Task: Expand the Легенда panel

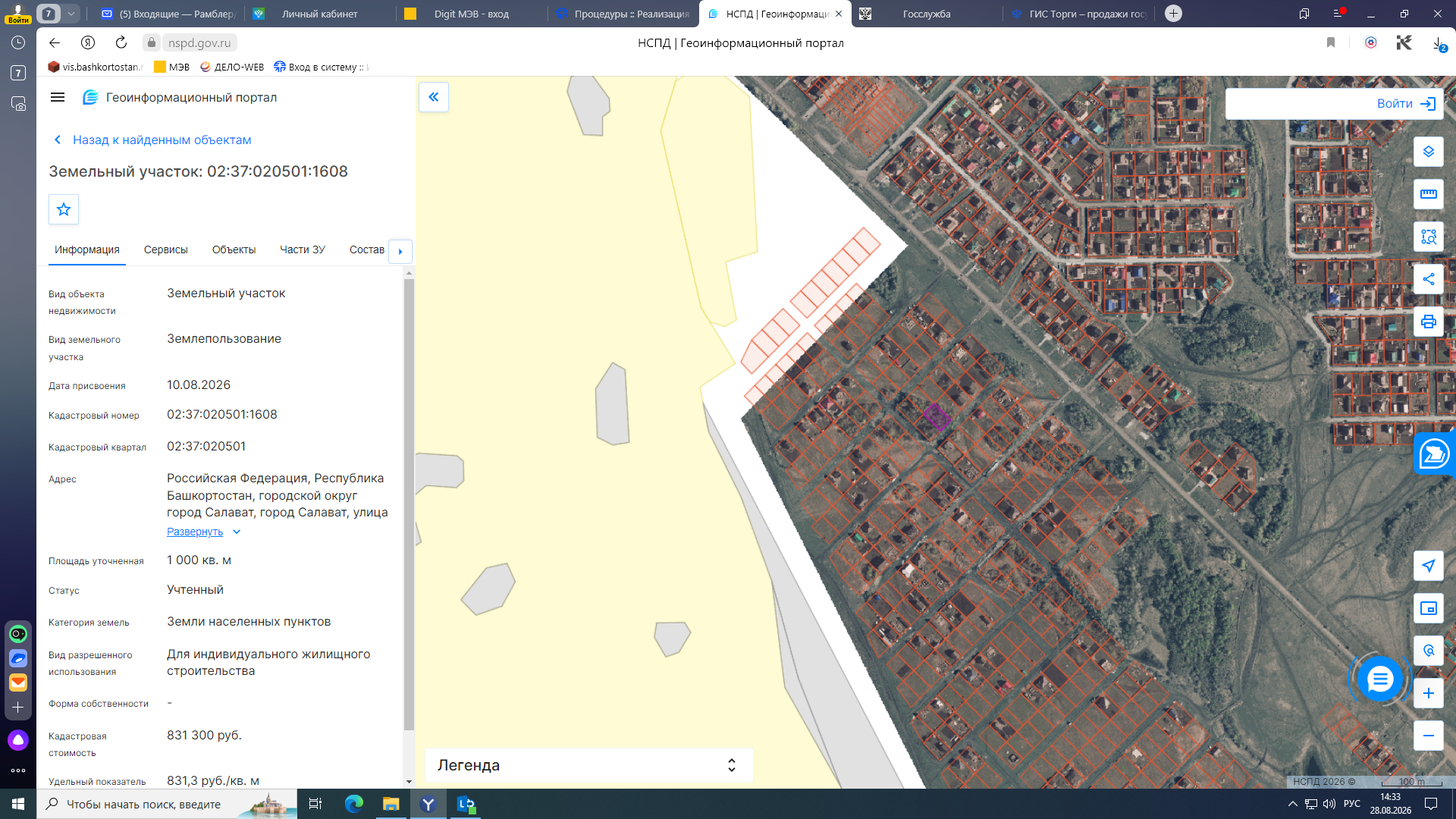Action: point(588,765)
